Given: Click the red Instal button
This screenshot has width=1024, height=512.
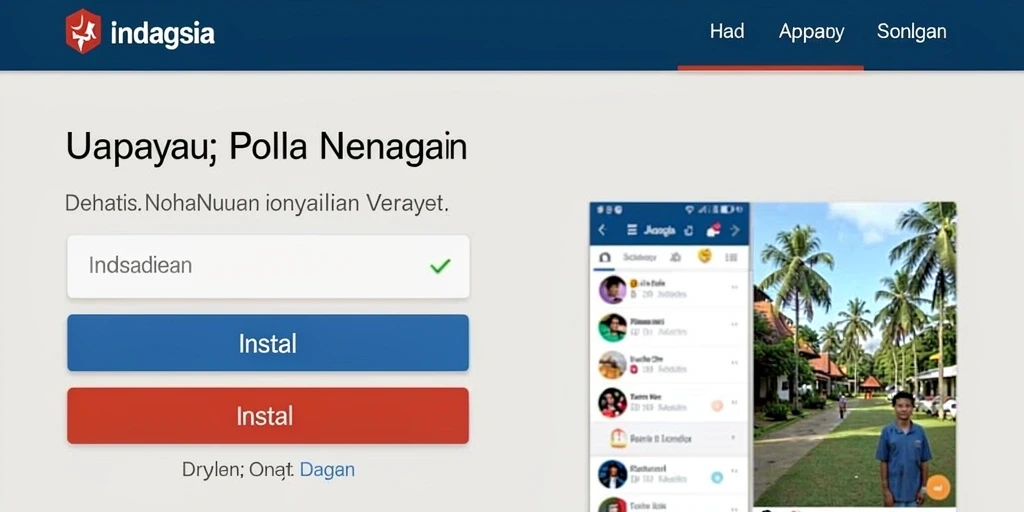Looking at the screenshot, I should [x=268, y=416].
